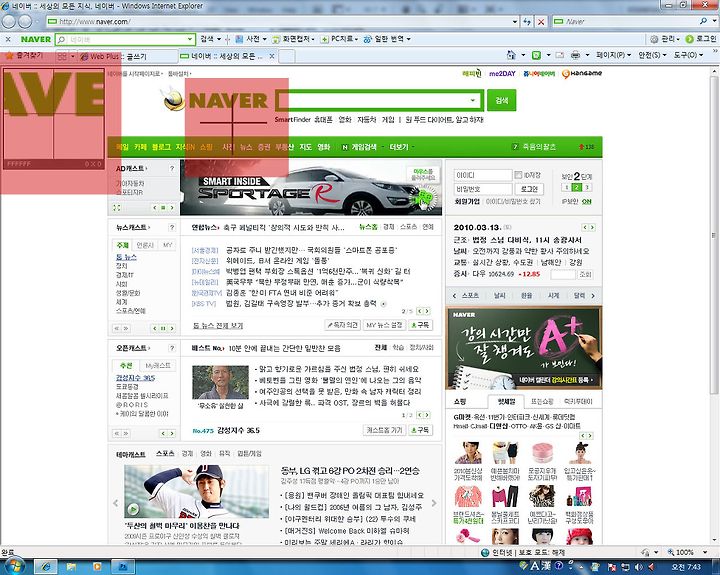Click the Refresh icon beside address bar
This screenshot has height=575, width=720.
tap(527, 22)
